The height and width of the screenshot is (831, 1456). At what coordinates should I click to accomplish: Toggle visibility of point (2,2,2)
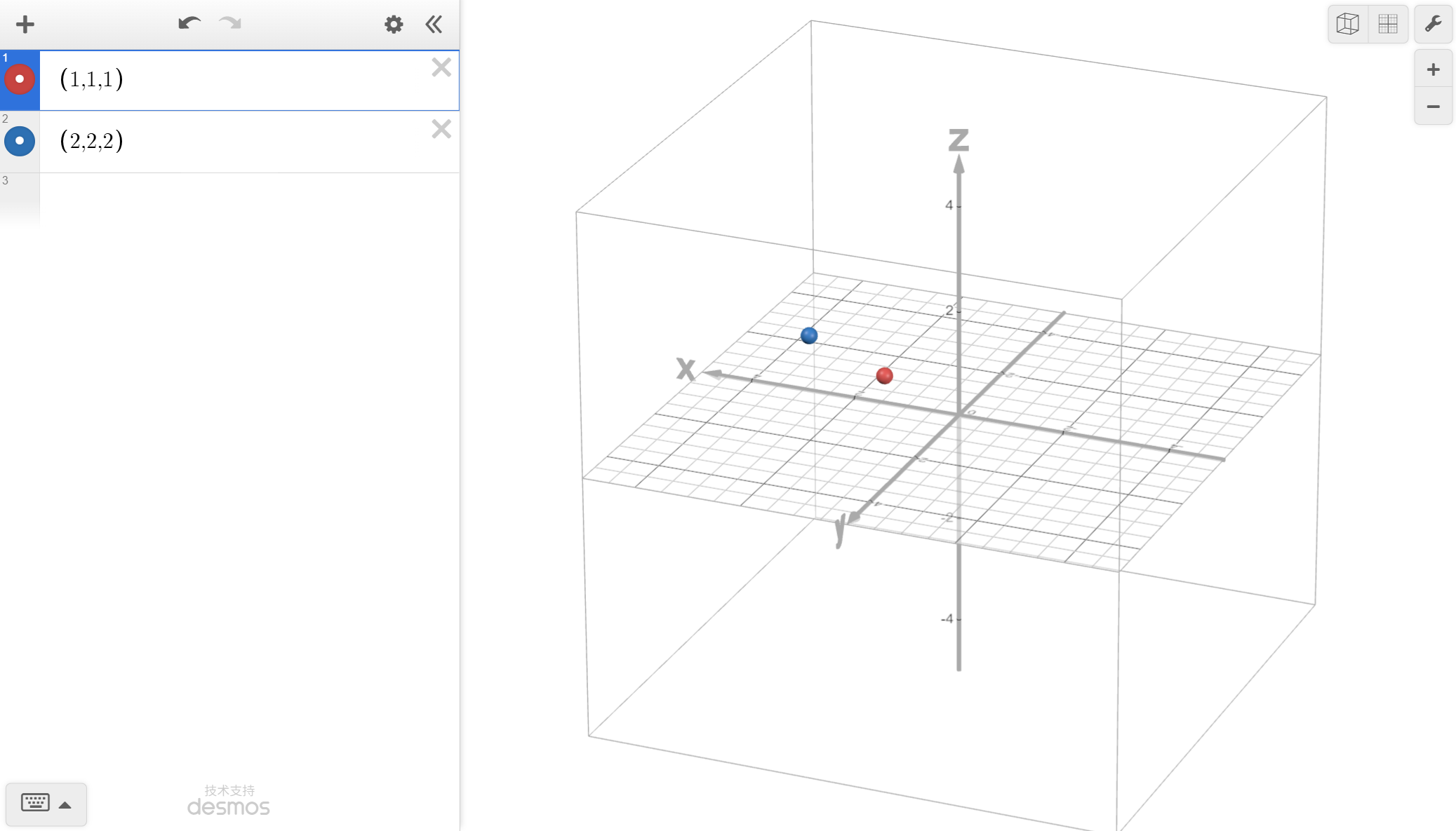coord(20,141)
